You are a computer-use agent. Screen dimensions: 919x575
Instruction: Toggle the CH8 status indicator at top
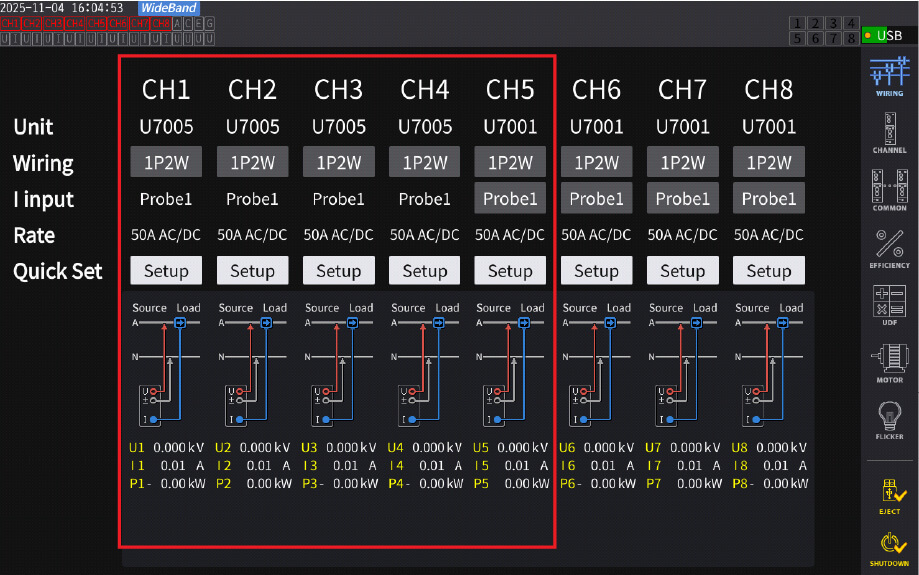coord(162,22)
